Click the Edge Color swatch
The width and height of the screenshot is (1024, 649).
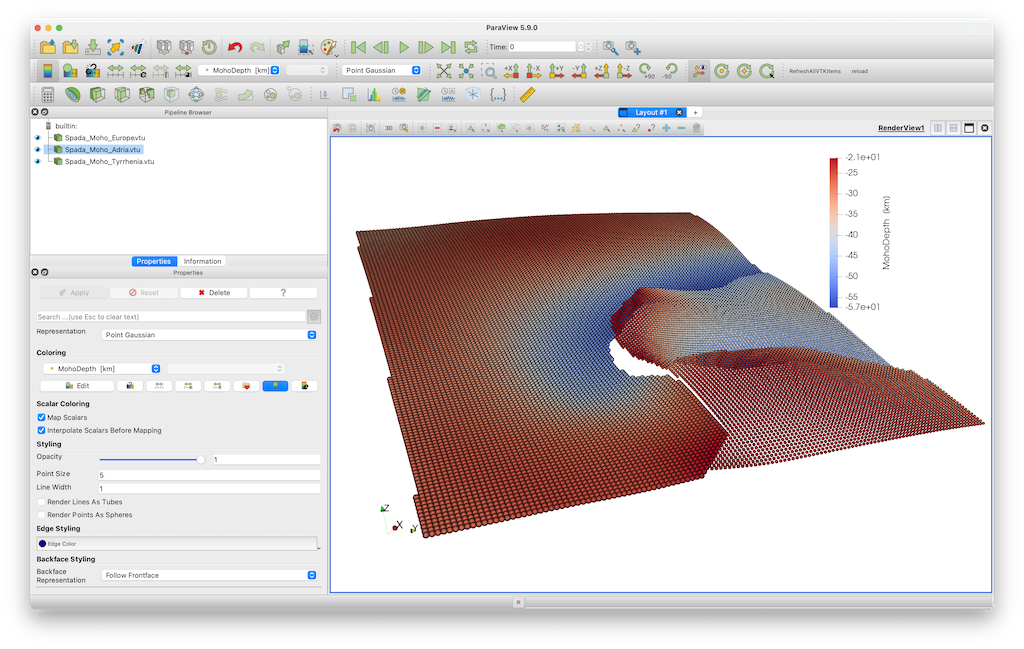tap(43, 543)
